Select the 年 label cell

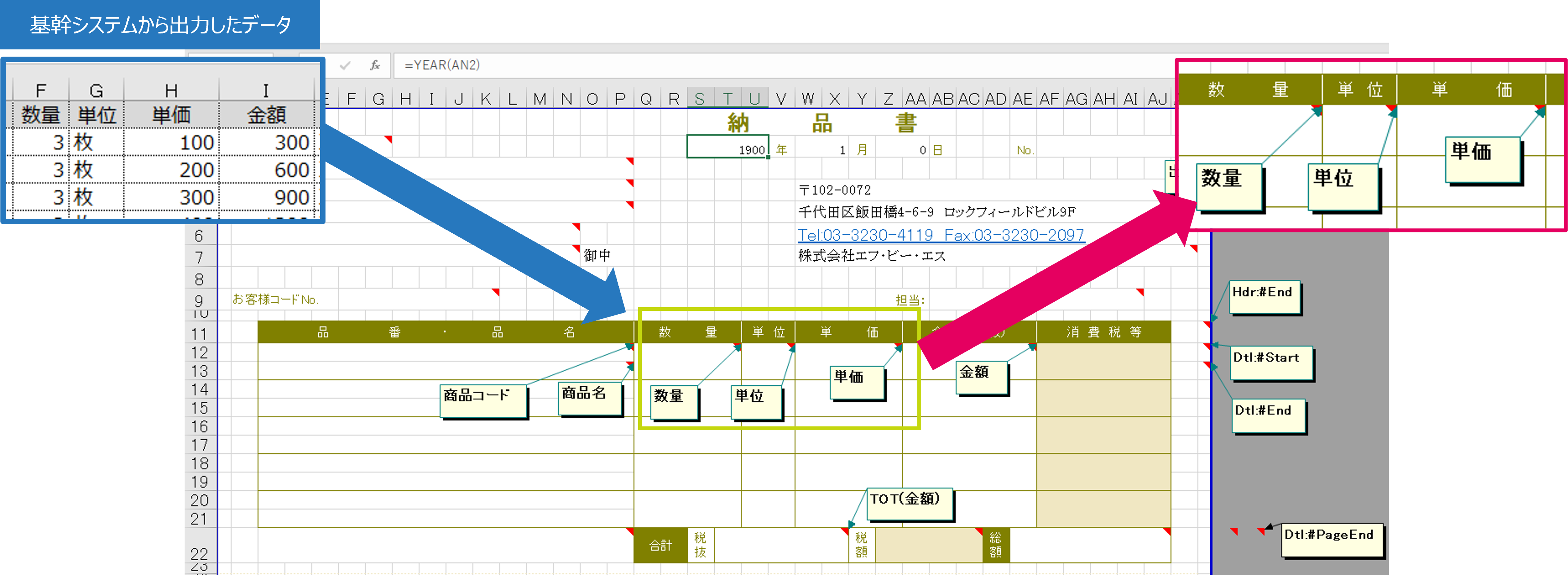[782, 150]
